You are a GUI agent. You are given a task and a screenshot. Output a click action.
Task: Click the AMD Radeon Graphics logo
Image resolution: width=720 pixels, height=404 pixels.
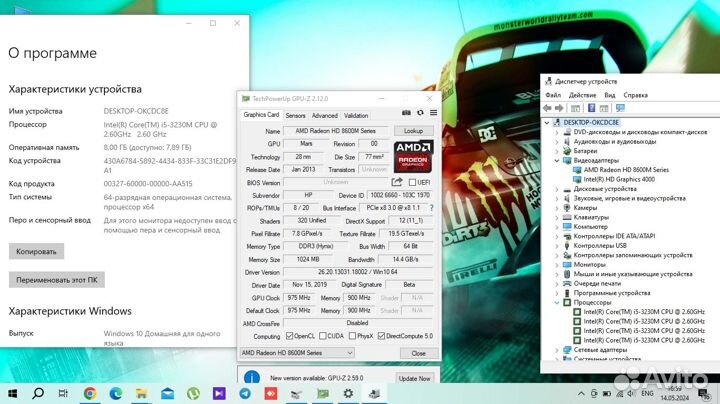pyautogui.click(x=413, y=156)
